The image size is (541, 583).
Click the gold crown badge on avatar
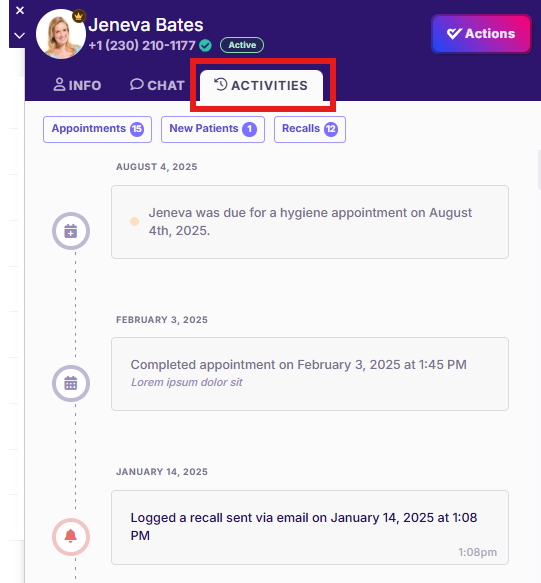pyautogui.click(x=78, y=16)
